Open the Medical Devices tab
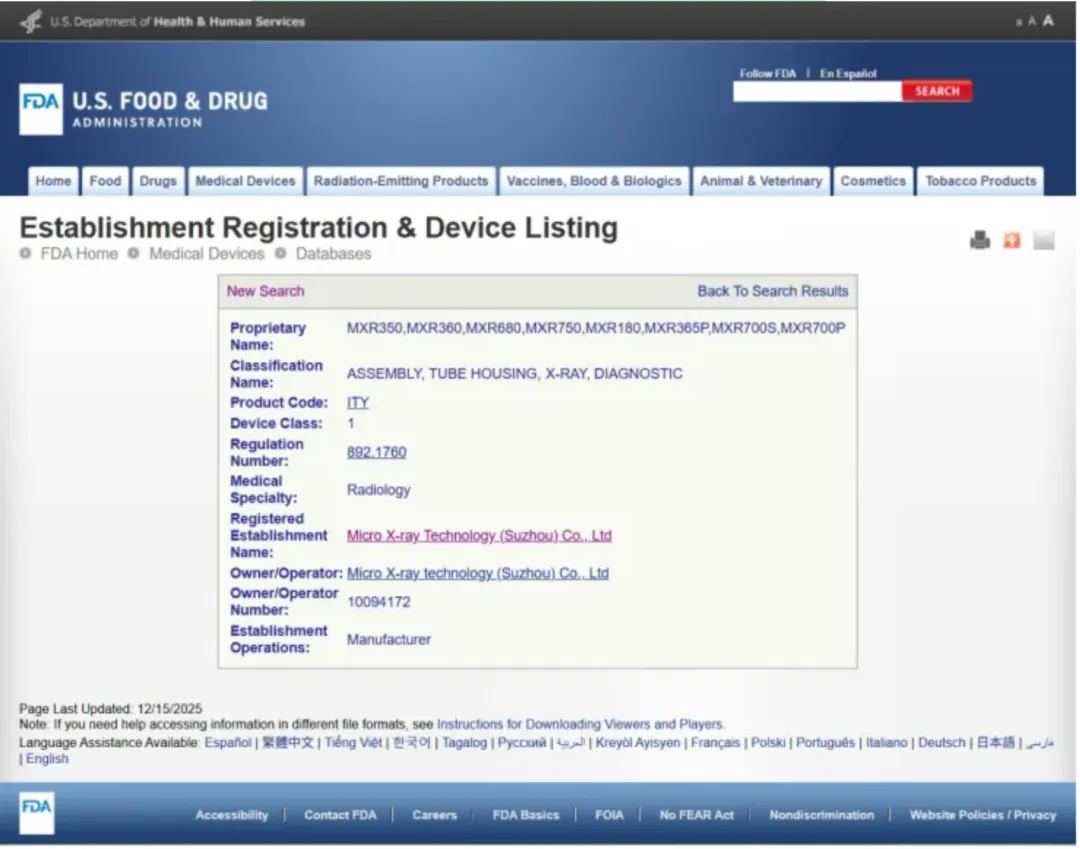This screenshot has width=1080, height=849. pos(245,181)
